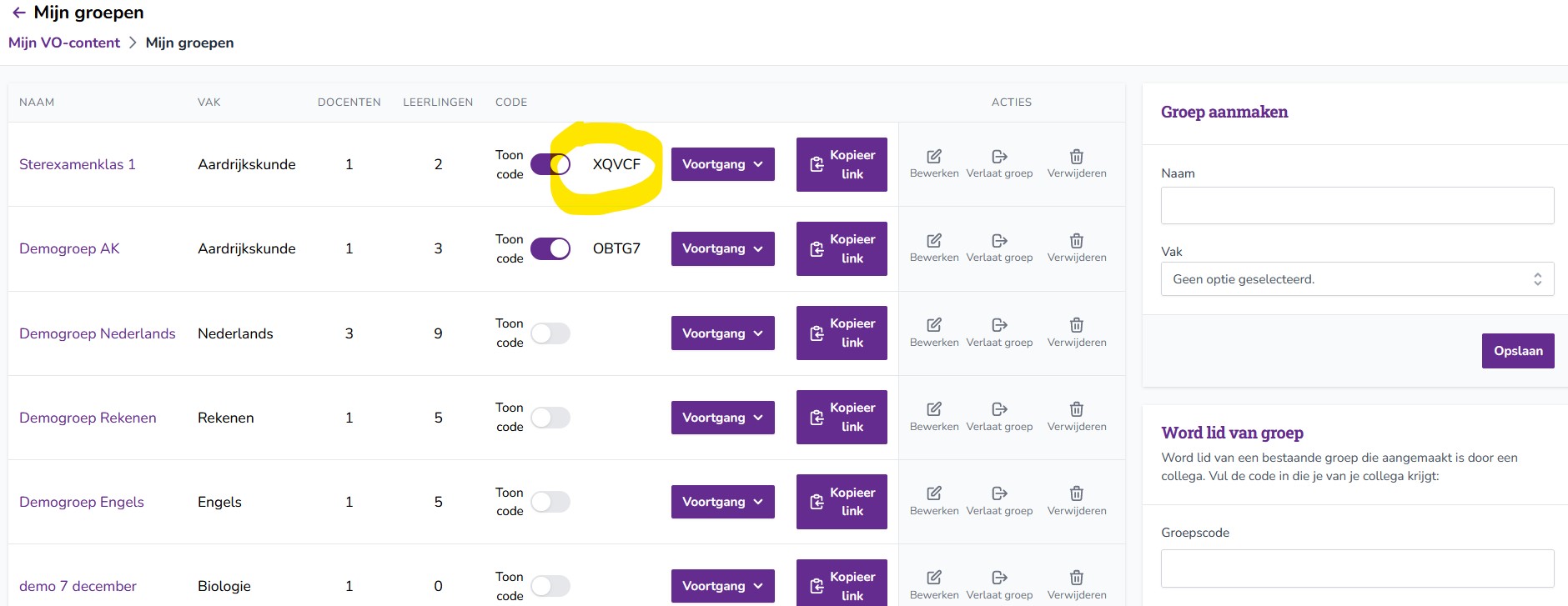Delete Demogroep Nederlands with trash icon
Screen dimensions: 1568x606
pos(1077,325)
